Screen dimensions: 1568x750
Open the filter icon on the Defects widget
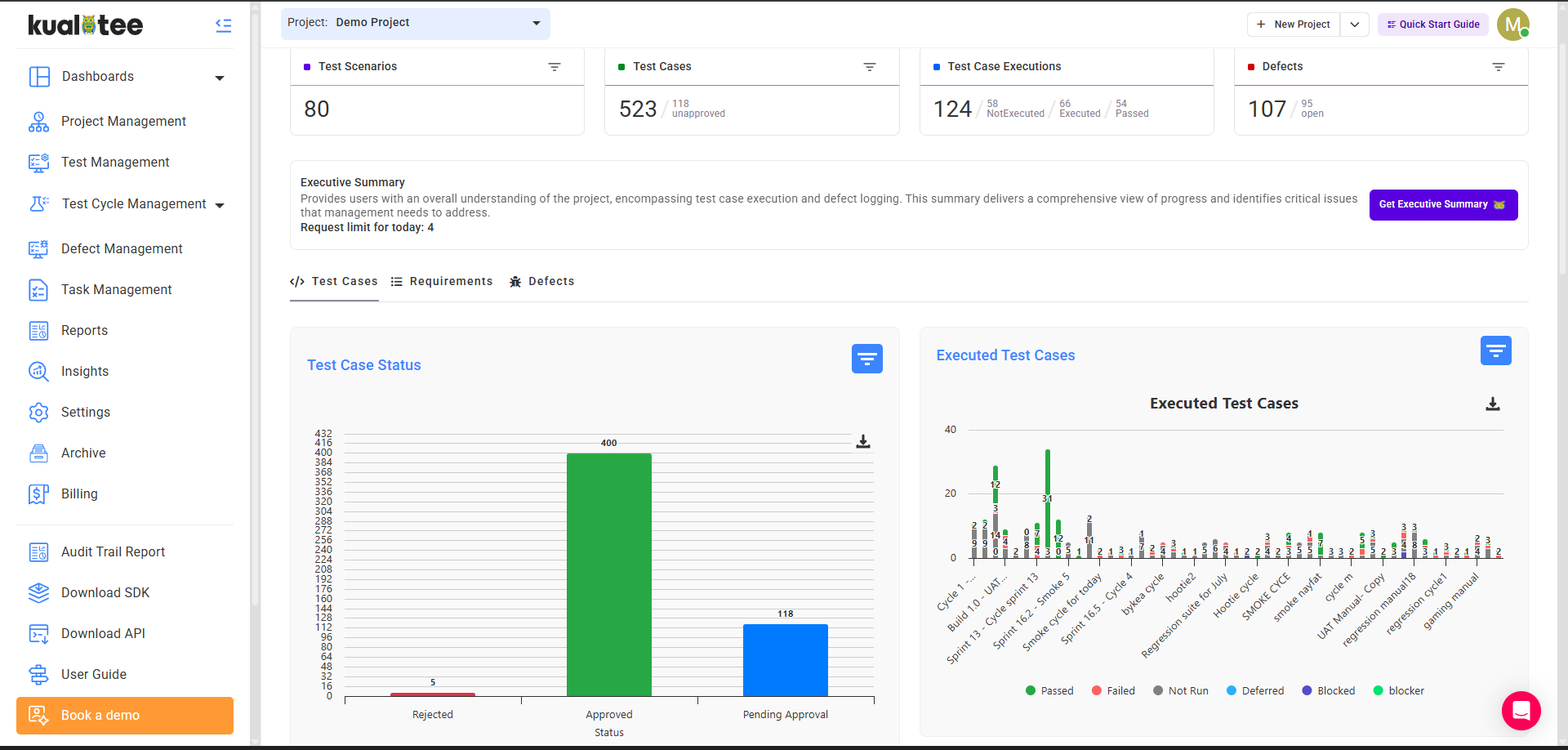tap(1498, 67)
